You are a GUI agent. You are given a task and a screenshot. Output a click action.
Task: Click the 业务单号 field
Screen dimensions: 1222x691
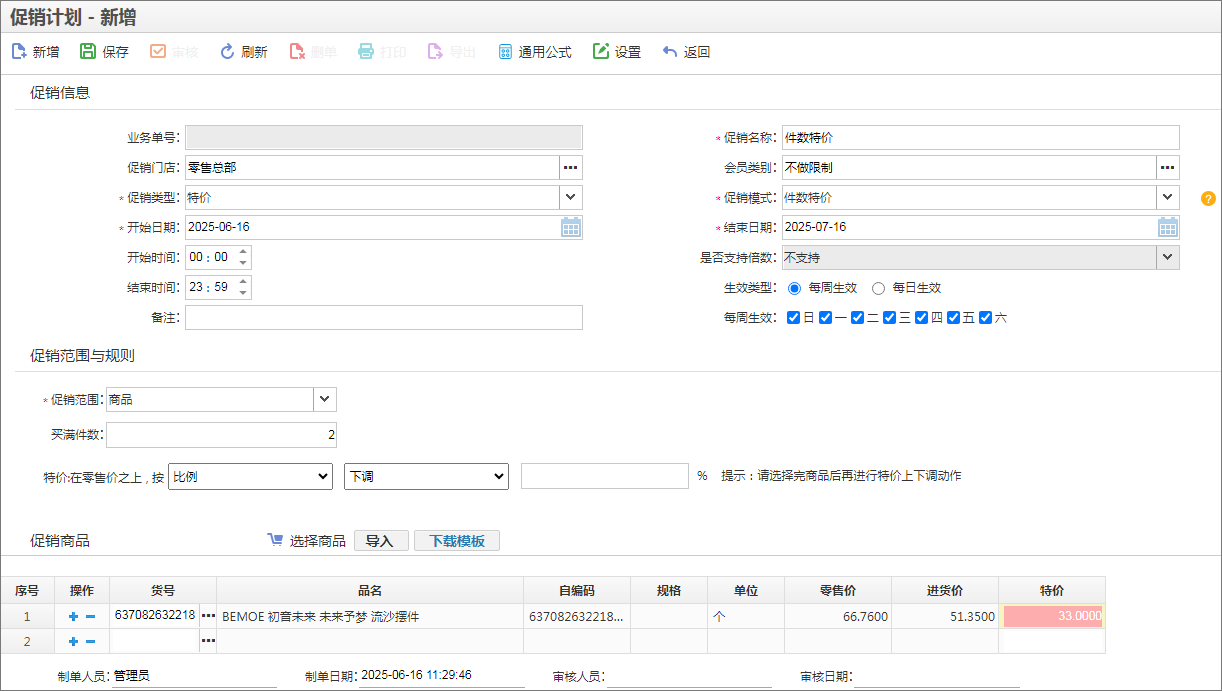384,137
